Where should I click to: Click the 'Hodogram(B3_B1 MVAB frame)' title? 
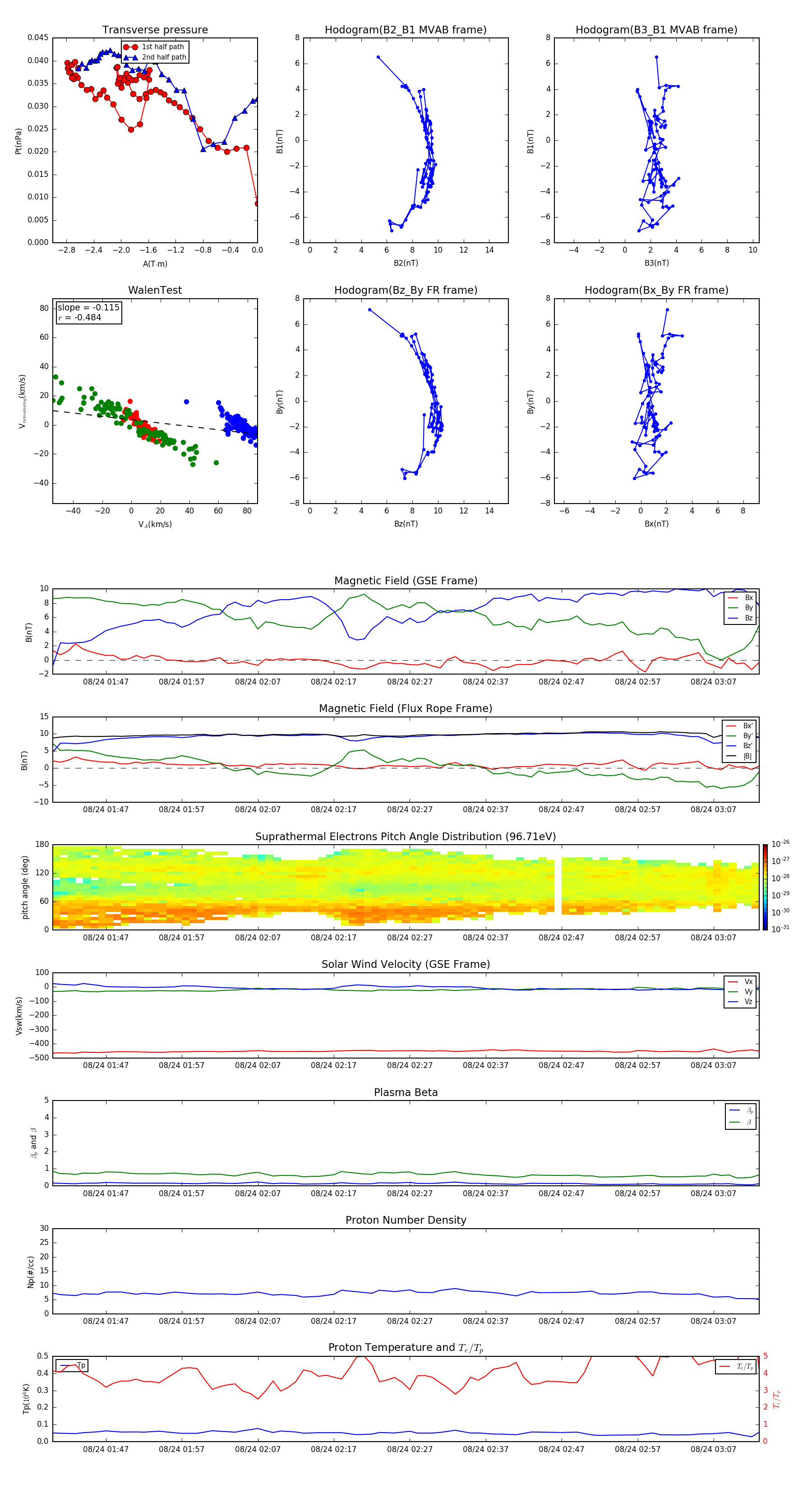pyautogui.click(x=656, y=29)
